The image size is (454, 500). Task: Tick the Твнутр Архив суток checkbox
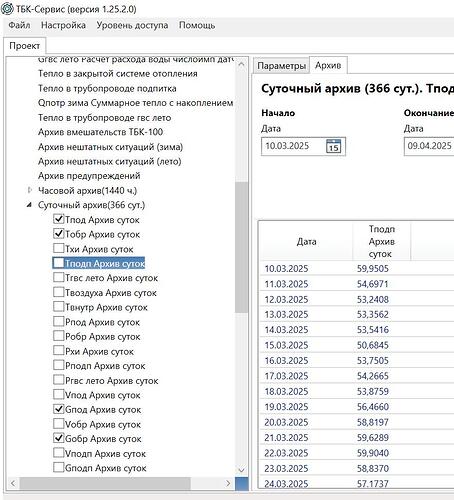(58, 307)
